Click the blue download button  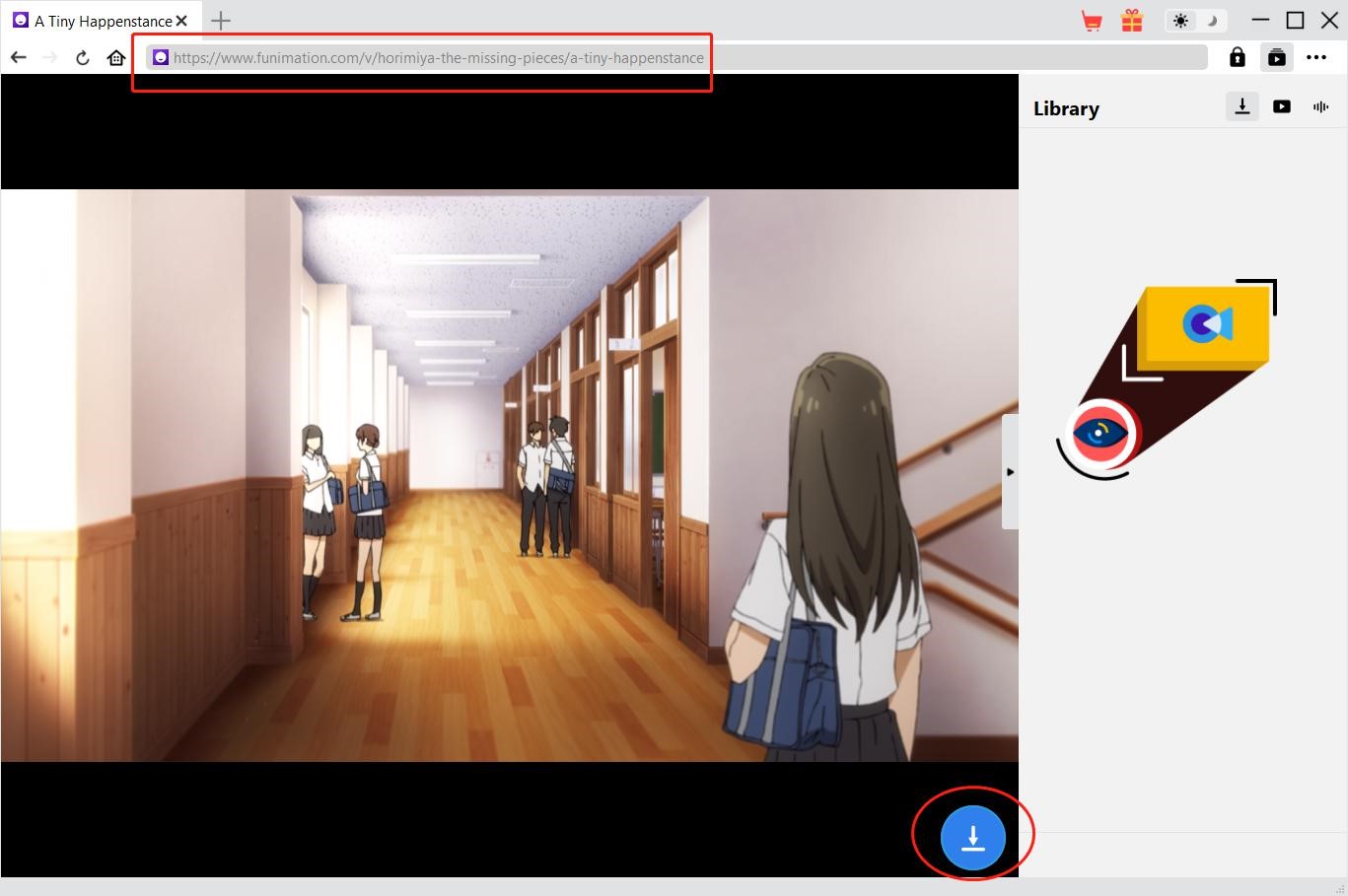pos(972,838)
